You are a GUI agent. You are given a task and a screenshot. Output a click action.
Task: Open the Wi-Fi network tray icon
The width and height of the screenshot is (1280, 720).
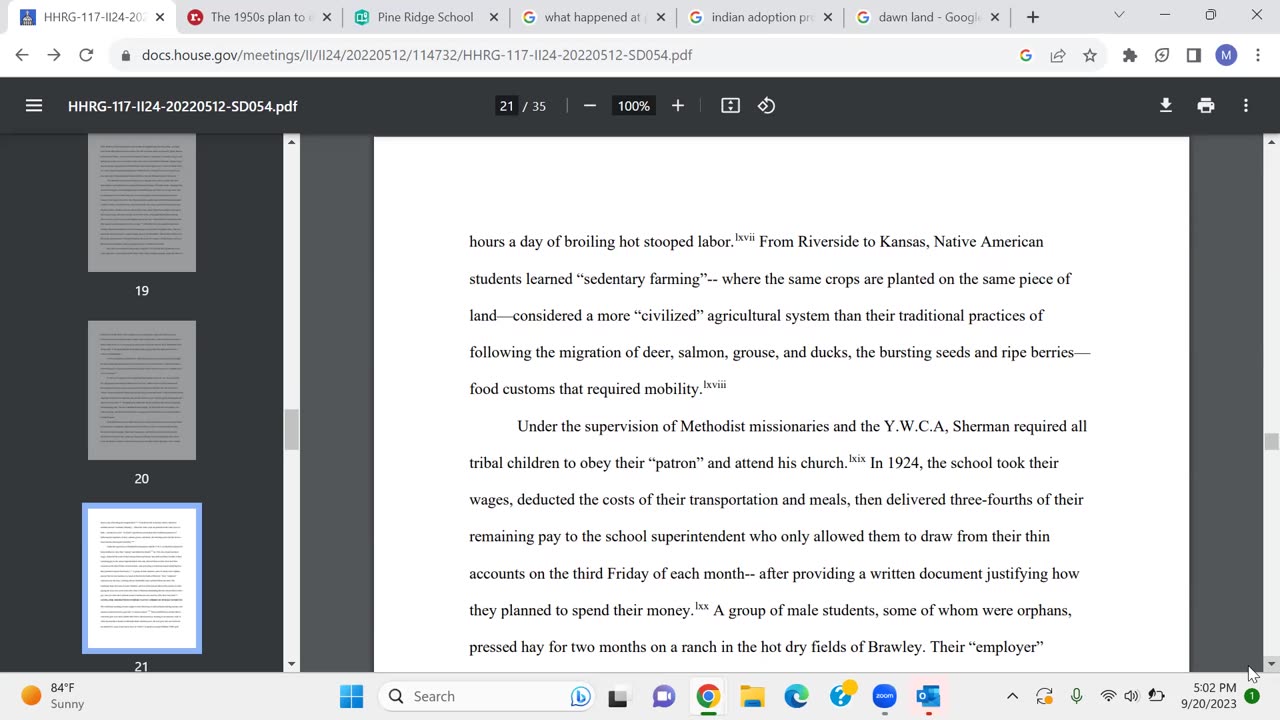click(1108, 696)
